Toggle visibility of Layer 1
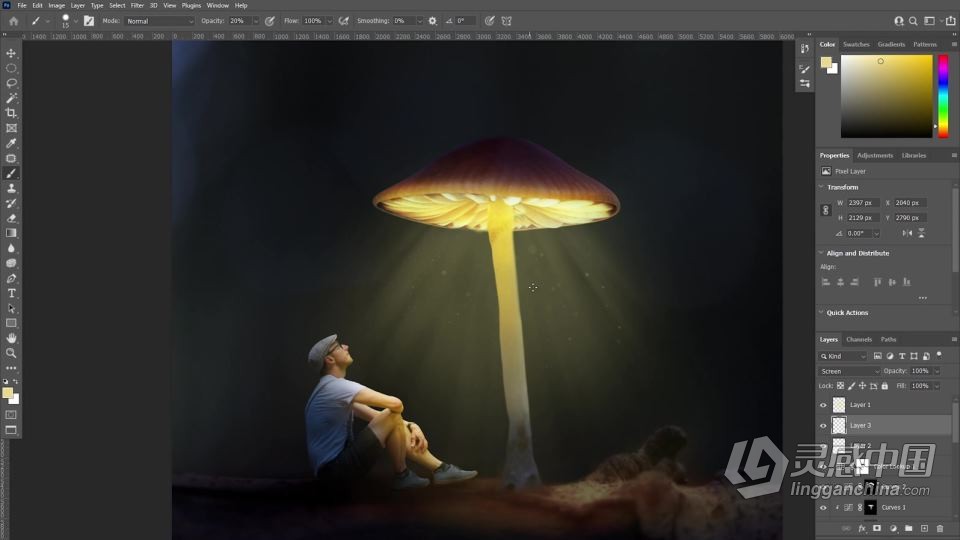The width and height of the screenshot is (960, 540). [823, 405]
